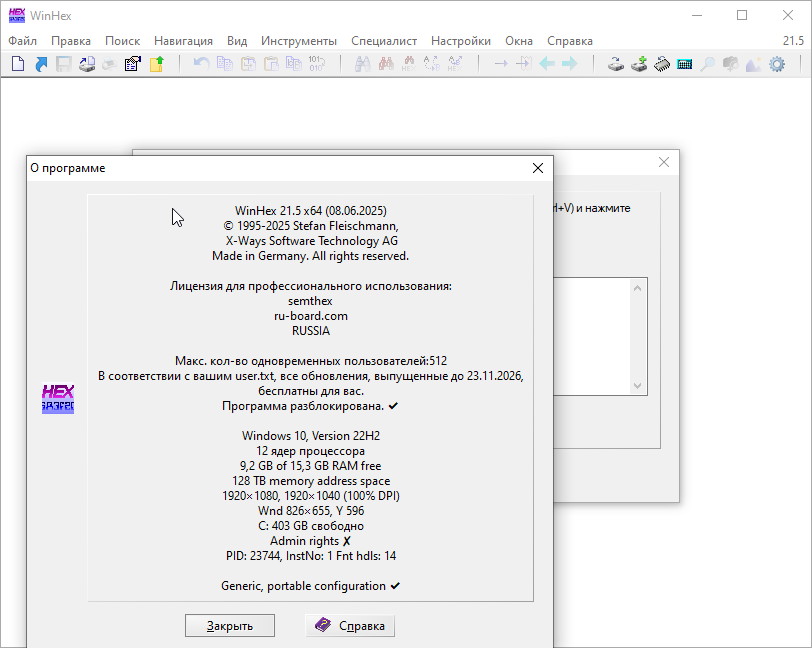812x648 pixels.
Task: Click the '9,2 GB of 15,3 GB RAM free' line
Action: click(x=310, y=466)
